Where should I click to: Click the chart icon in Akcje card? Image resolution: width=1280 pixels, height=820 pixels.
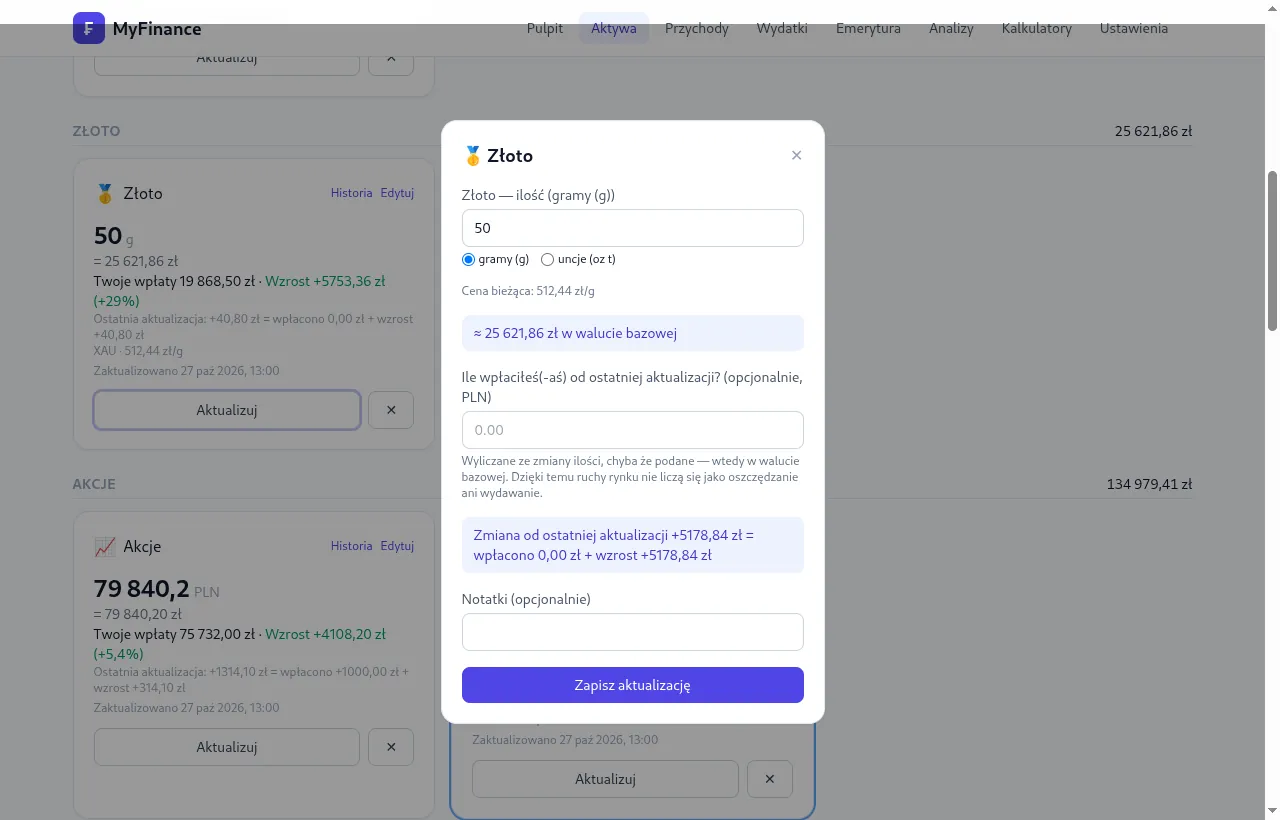105,546
